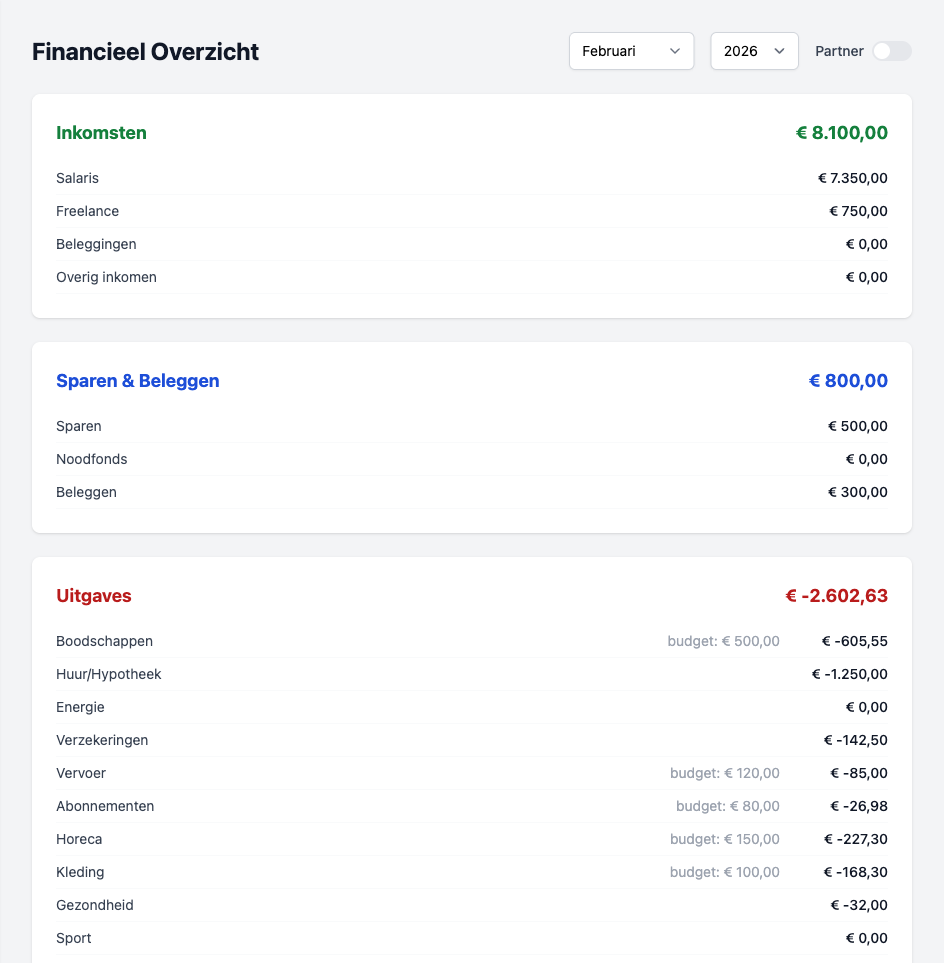Click the Sport row label
944x963 pixels.
click(x=74, y=939)
